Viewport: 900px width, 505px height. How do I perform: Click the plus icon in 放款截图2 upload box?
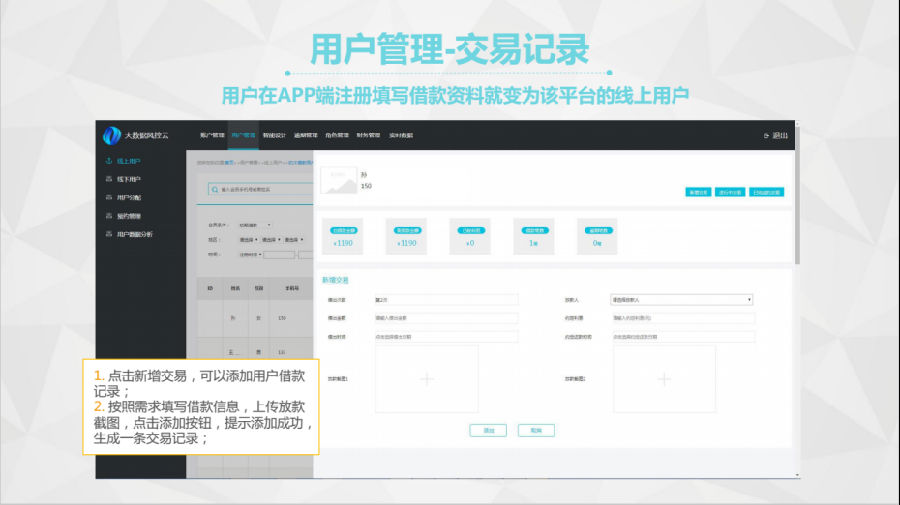[x=664, y=379]
